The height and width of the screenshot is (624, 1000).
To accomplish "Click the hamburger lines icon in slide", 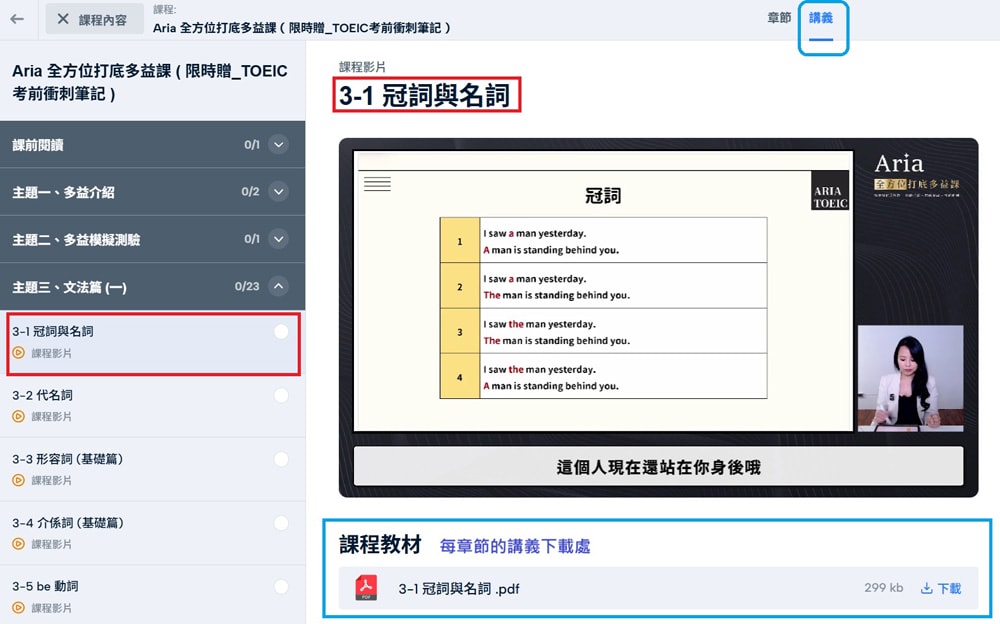I will [377, 184].
